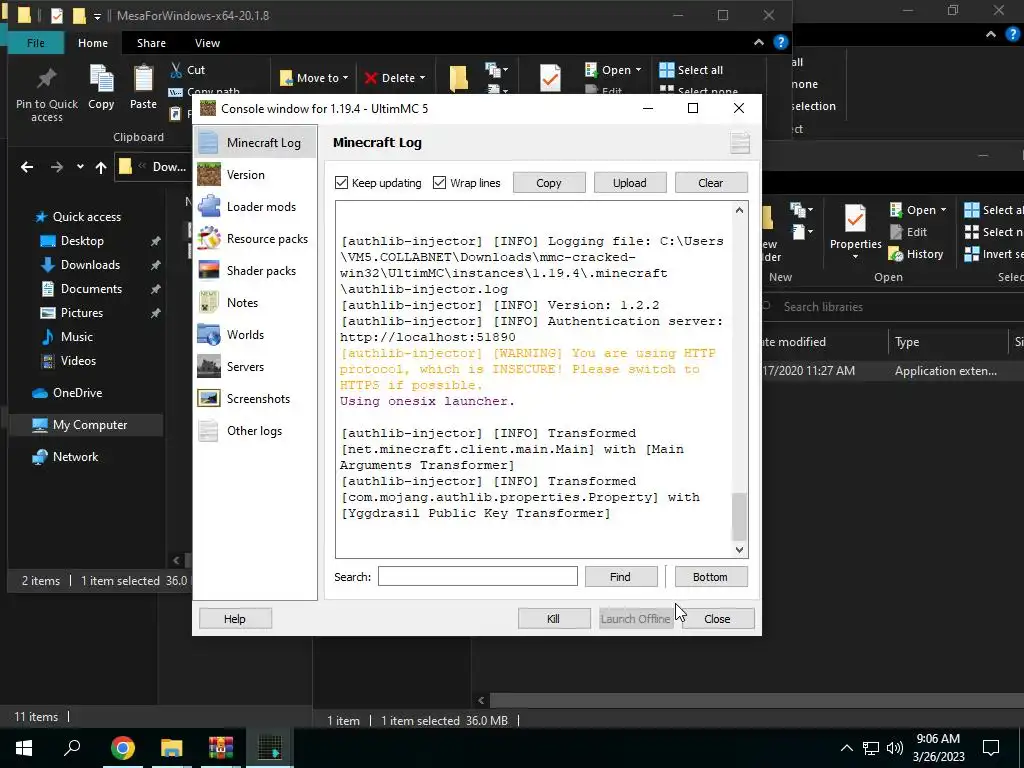The width and height of the screenshot is (1024, 768).
Task: Show hidden system tray icons
Action: [846, 748]
